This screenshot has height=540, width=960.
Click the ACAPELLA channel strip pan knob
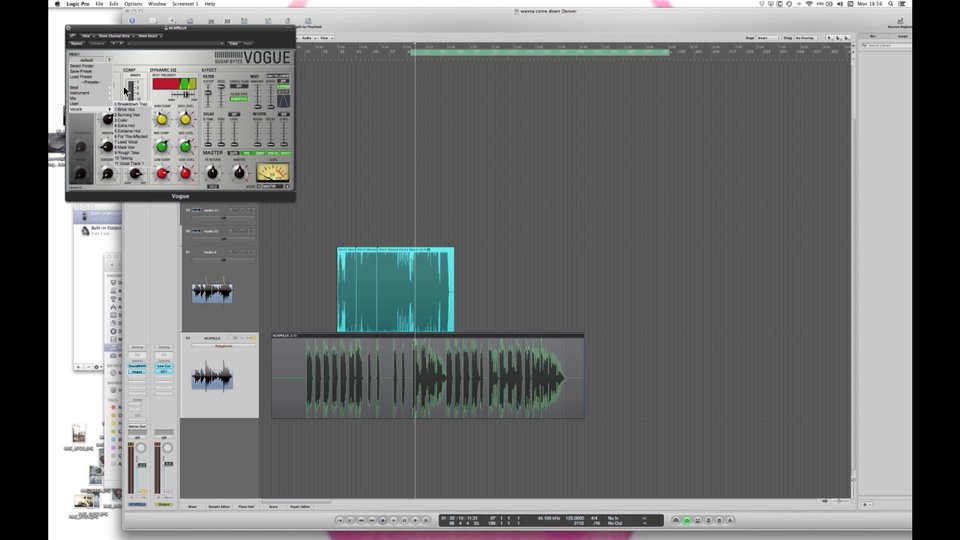pyautogui.click(x=141, y=448)
